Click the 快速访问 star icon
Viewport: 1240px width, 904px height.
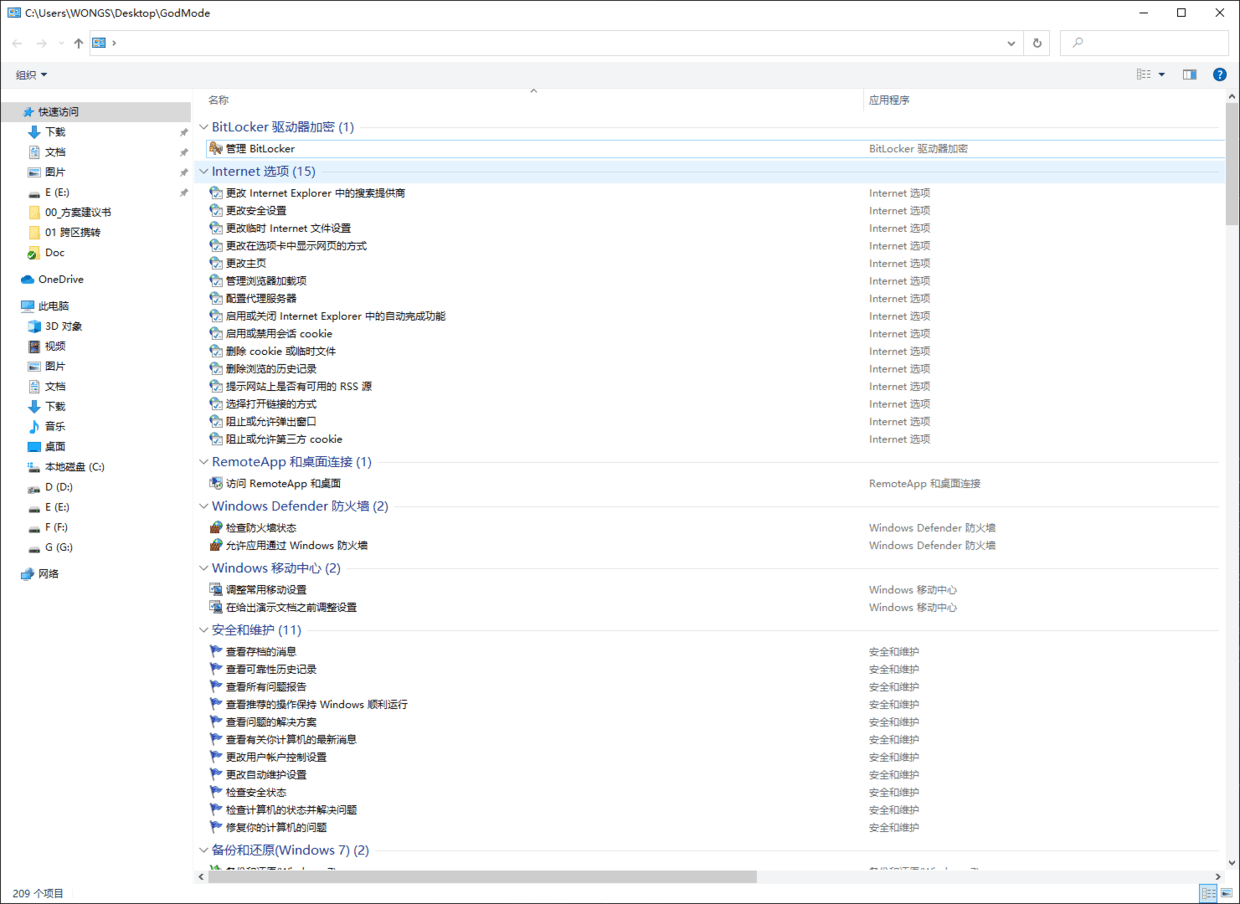[x=28, y=112]
